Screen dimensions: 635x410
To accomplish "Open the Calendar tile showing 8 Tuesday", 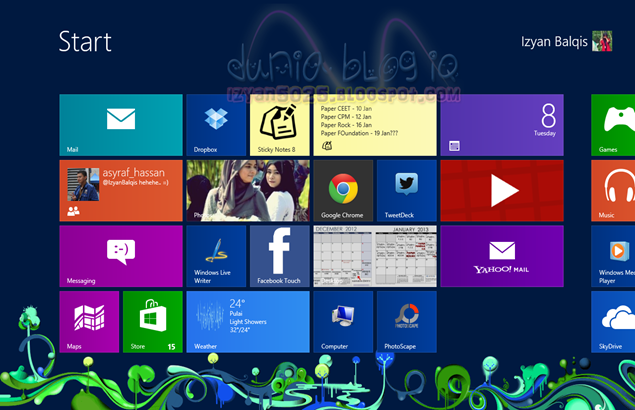I will coord(502,125).
